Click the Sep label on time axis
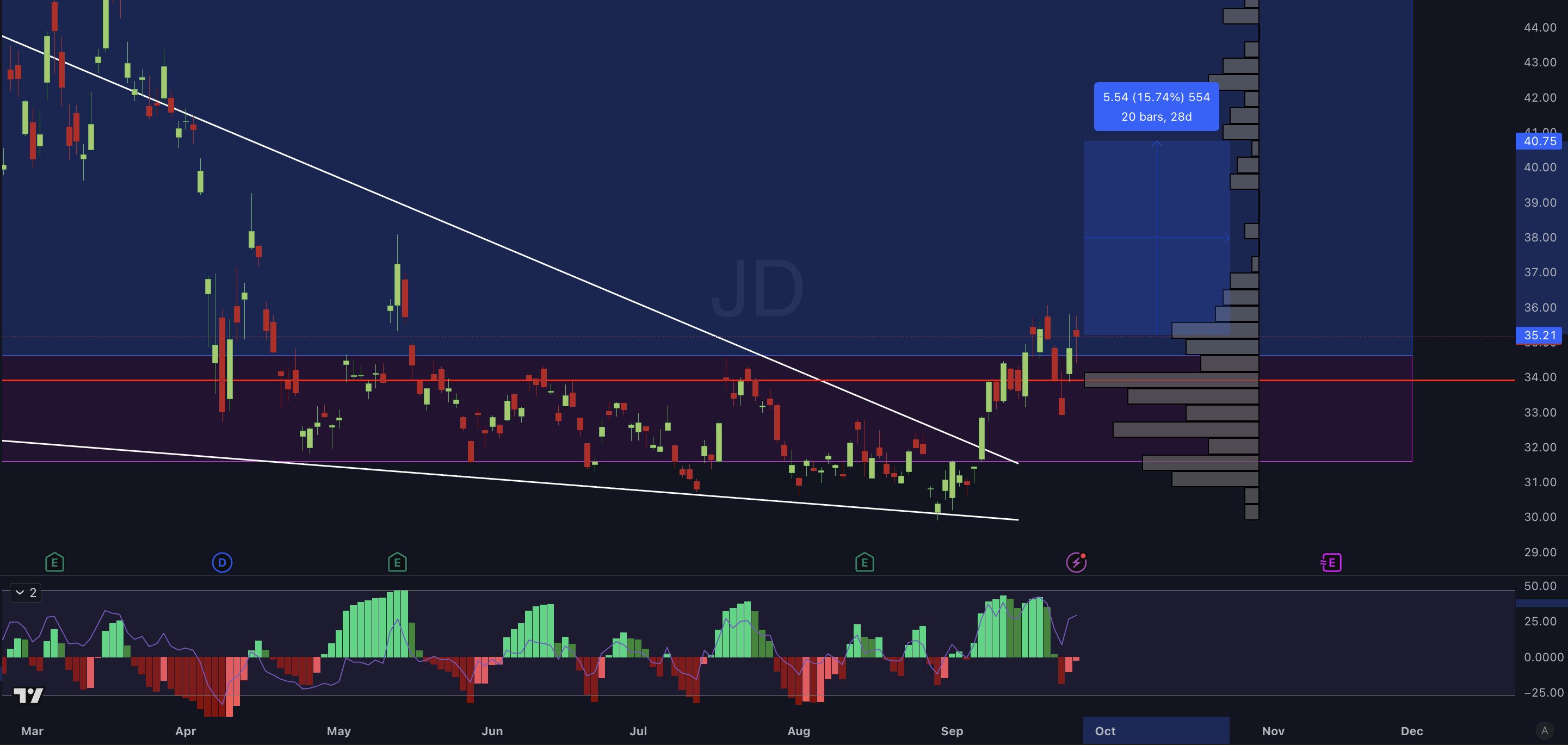 coord(952,730)
